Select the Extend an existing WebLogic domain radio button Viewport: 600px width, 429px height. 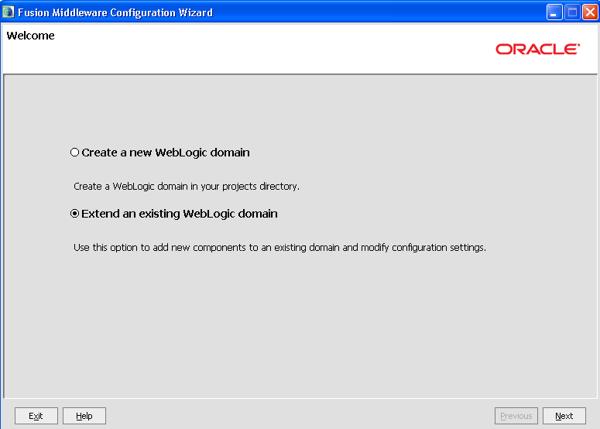[x=74, y=214]
